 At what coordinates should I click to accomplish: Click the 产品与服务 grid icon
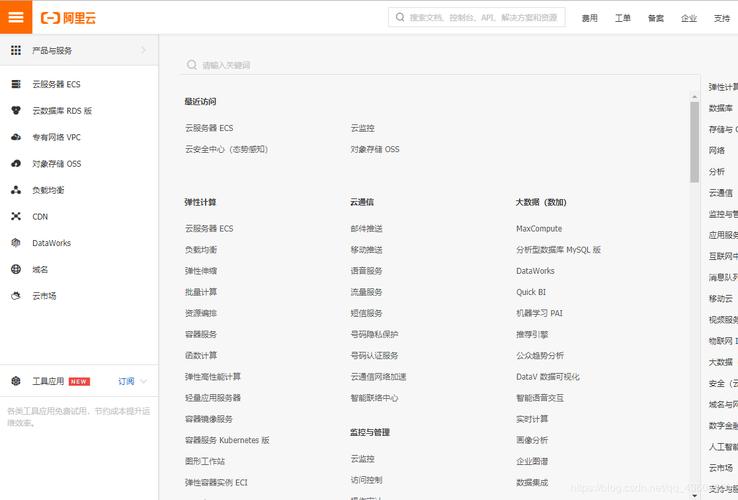pos(16,50)
